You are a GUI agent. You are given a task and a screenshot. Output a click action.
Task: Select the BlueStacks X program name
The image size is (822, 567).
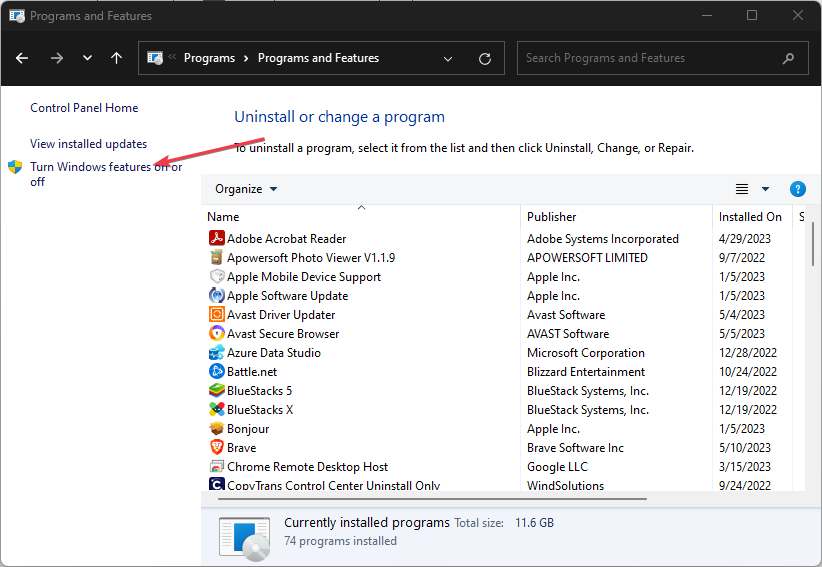pyautogui.click(x=260, y=409)
